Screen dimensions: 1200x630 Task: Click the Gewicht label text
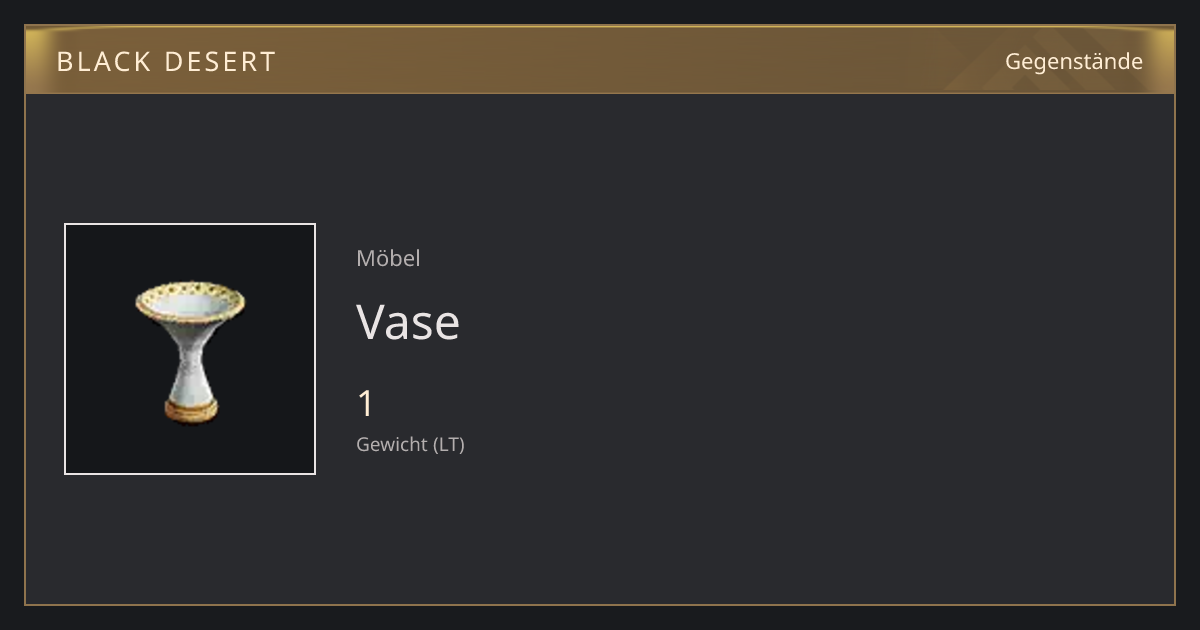coord(392,444)
